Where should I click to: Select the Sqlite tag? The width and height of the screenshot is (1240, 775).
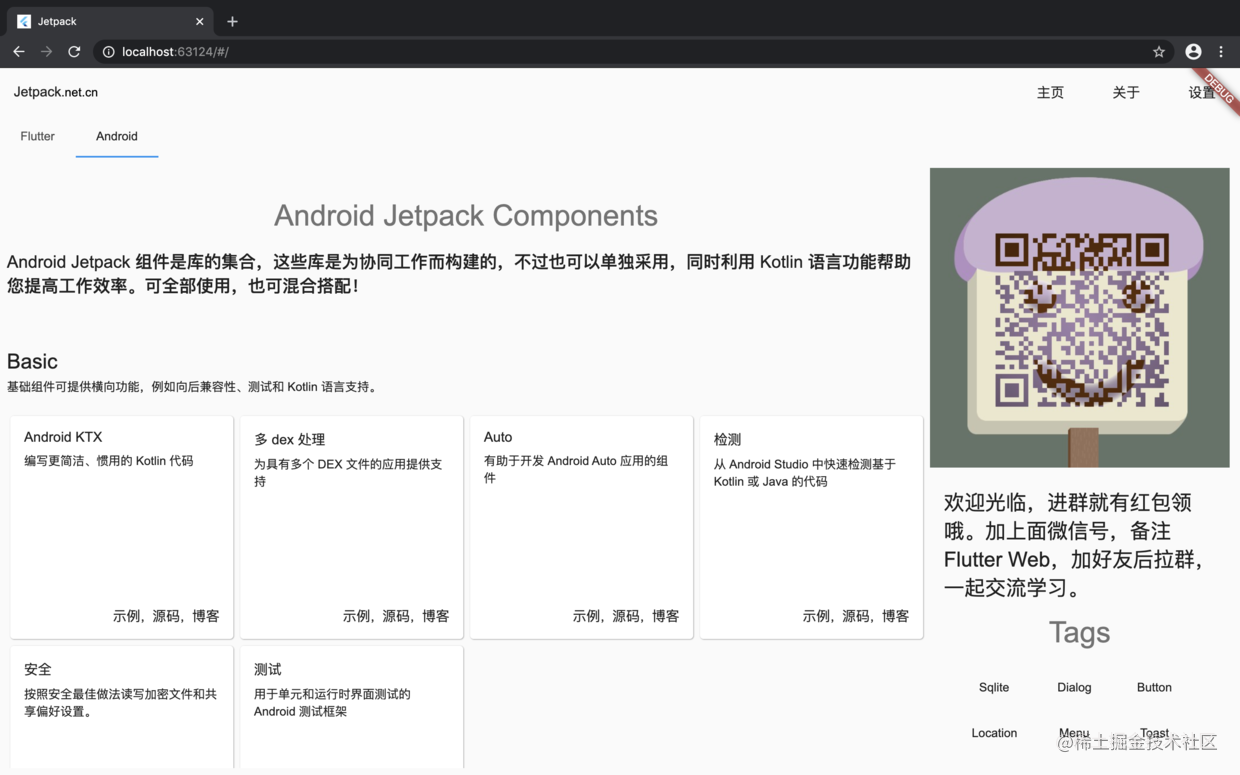(x=994, y=688)
